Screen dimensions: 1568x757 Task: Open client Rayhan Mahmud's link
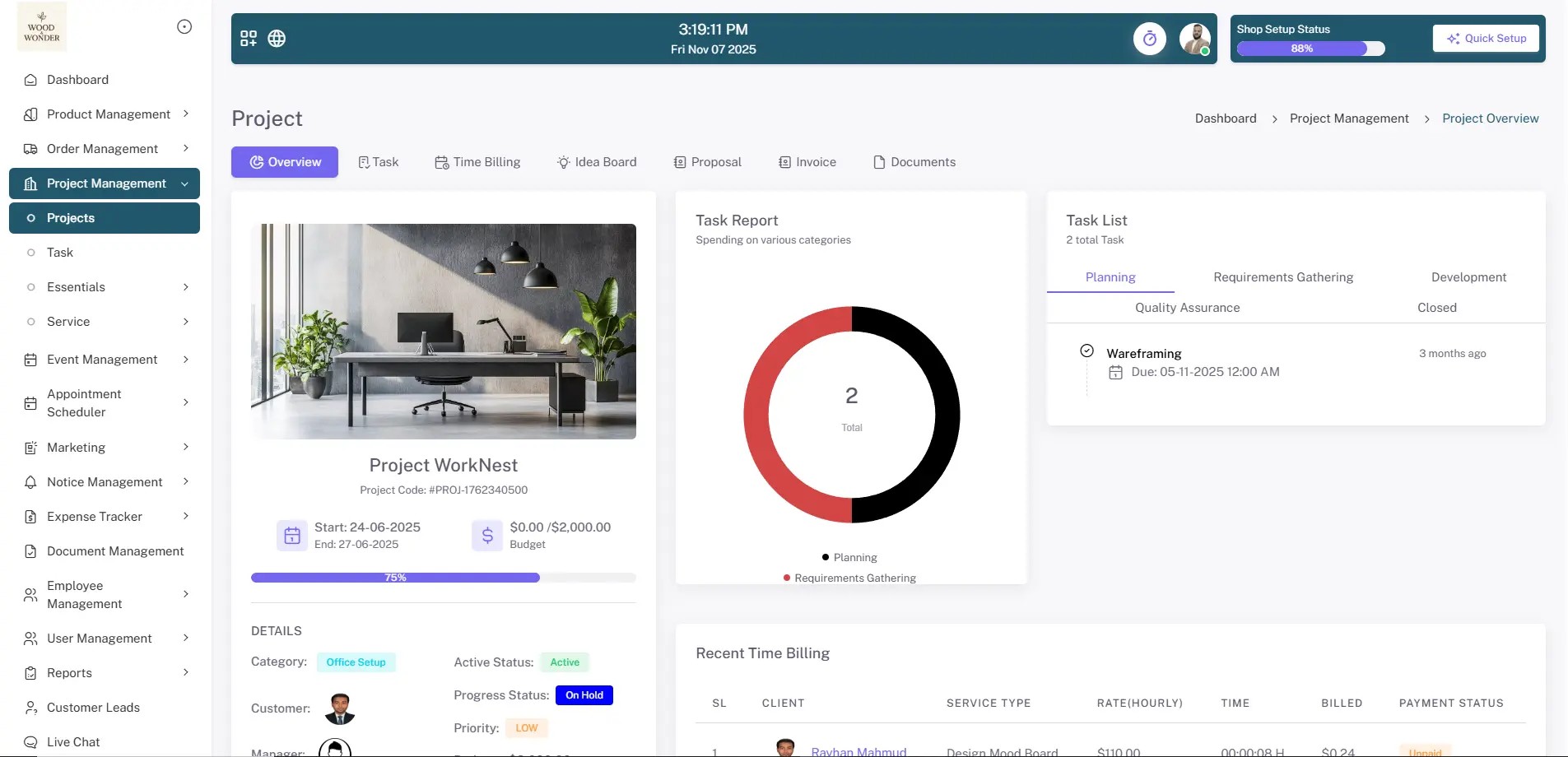click(x=859, y=750)
